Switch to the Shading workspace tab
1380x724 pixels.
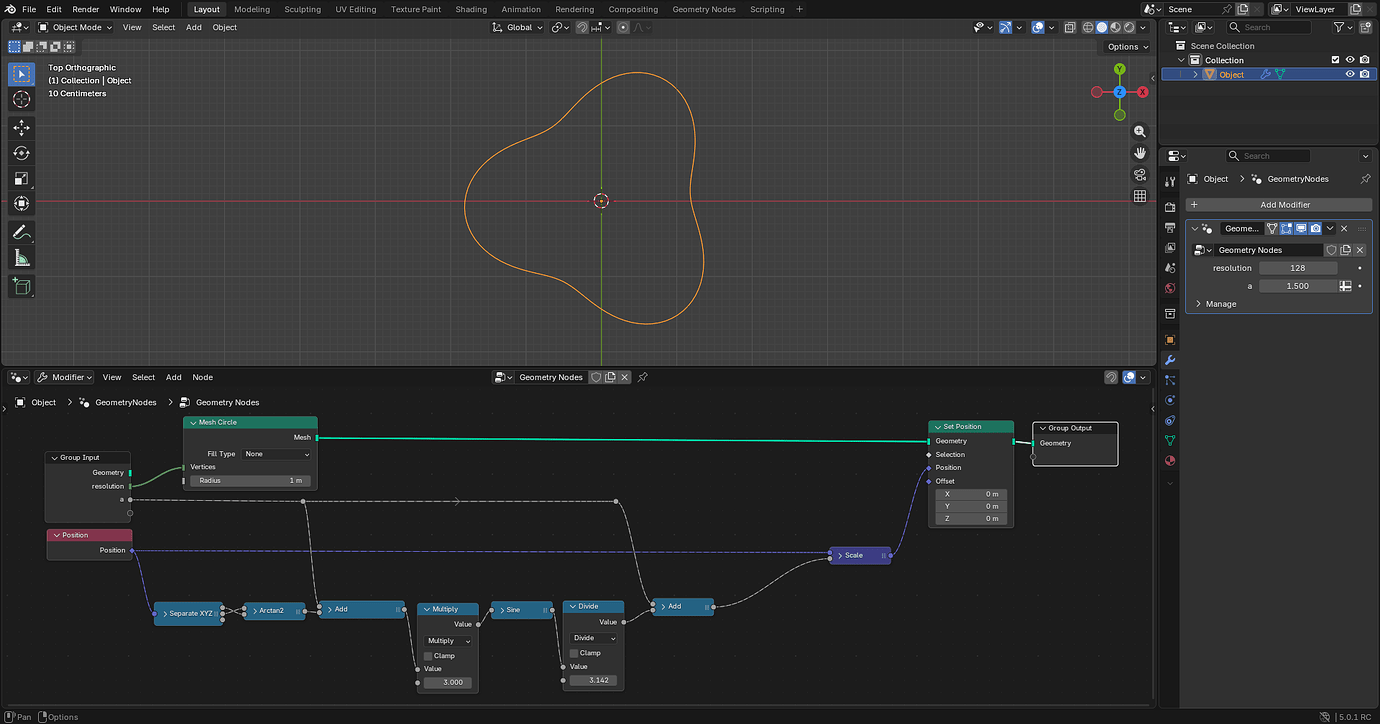(x=471, y=9)
